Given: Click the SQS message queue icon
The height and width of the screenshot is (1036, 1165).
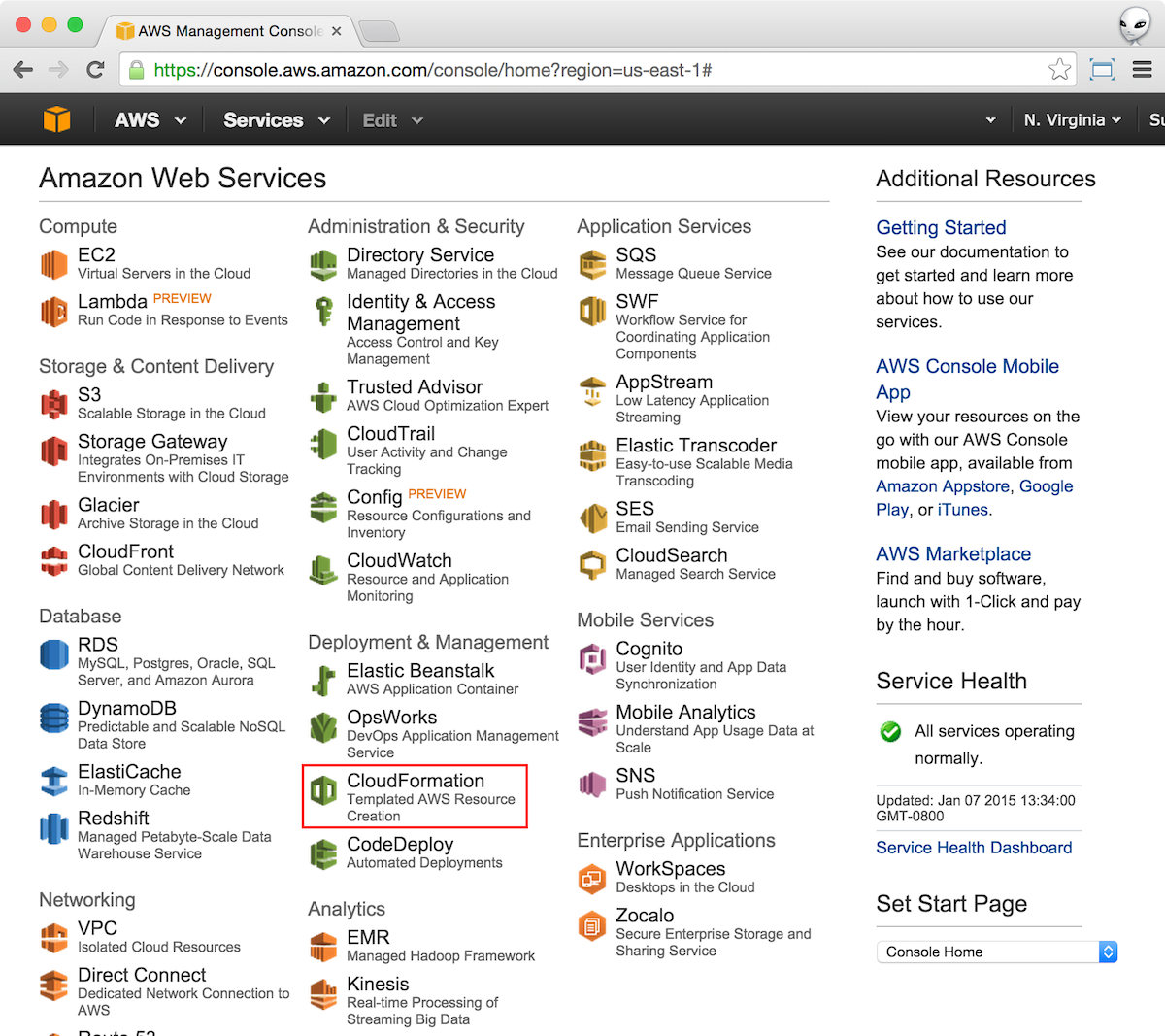Looking at the screenshot, I should pos(592,264).
